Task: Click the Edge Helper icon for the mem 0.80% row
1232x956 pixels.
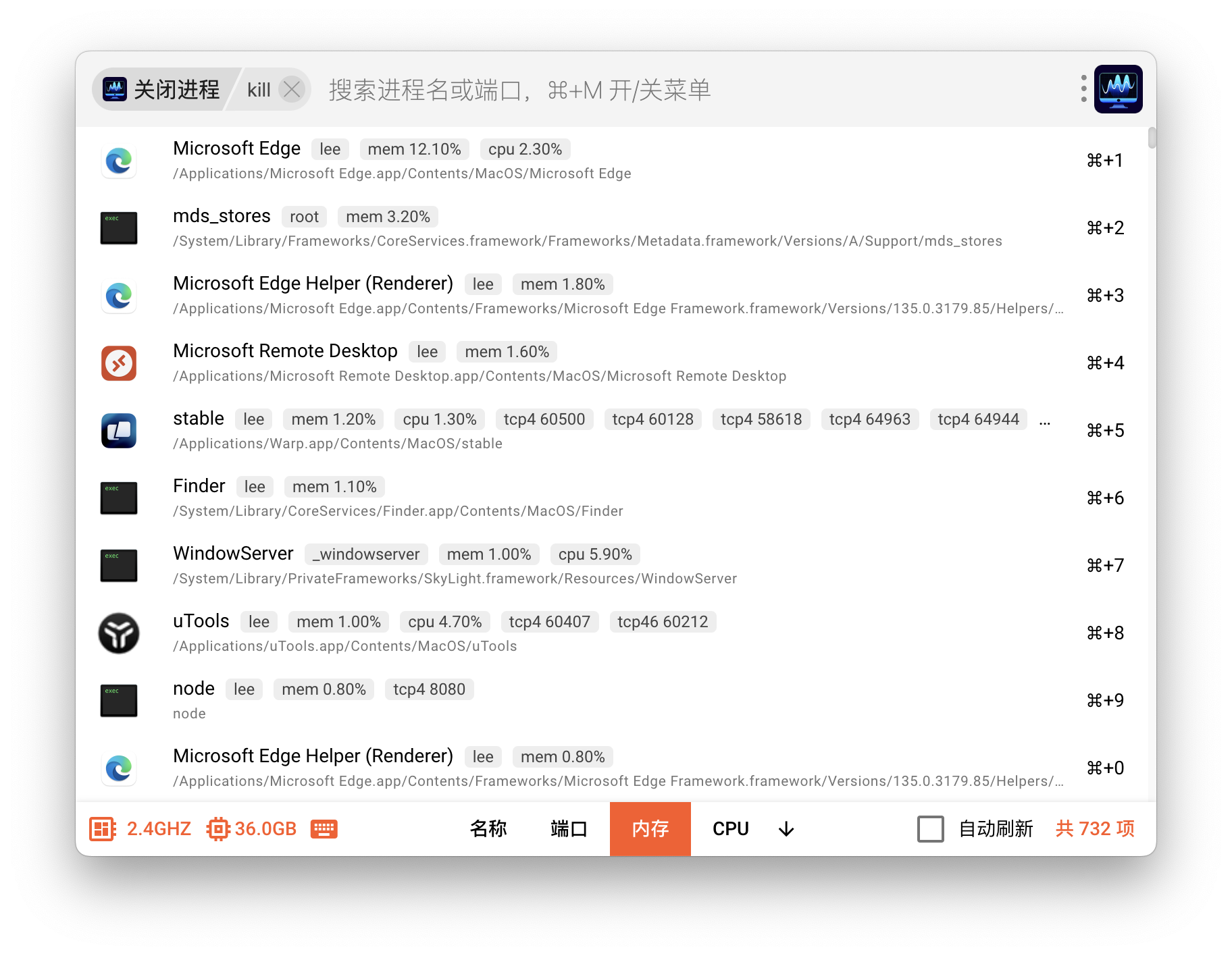Action: 119,768
